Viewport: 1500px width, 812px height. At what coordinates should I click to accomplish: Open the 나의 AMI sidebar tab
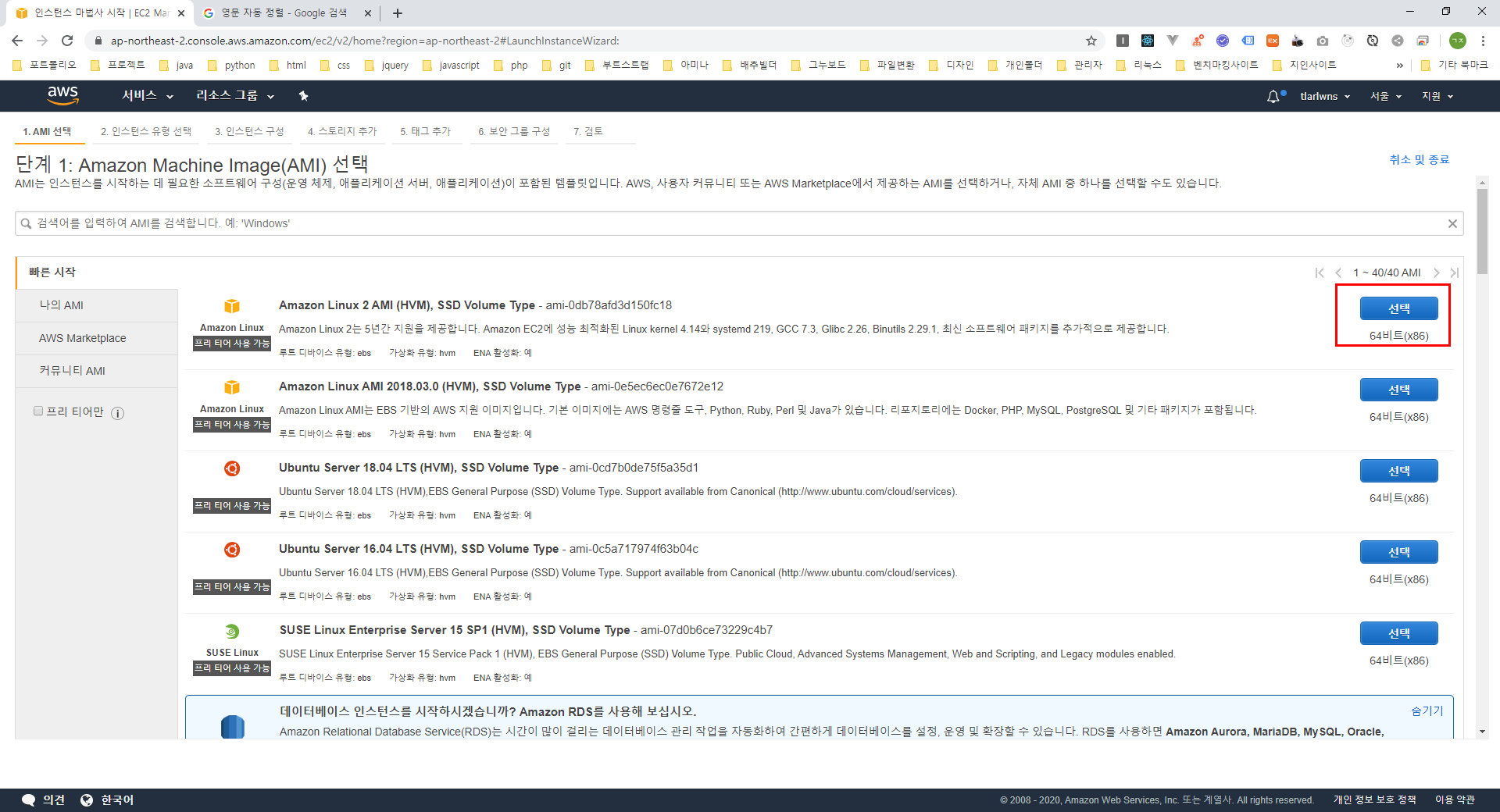97,305
